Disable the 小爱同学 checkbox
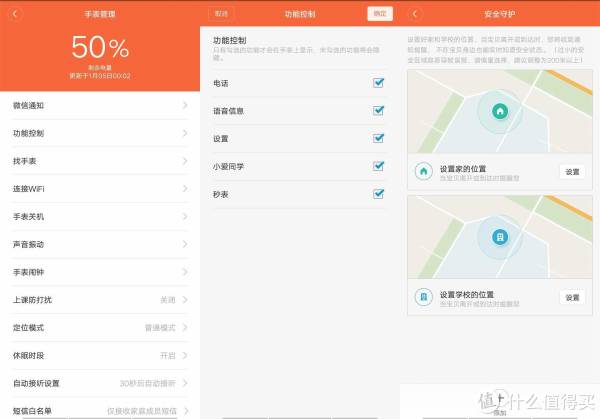 (379, 166)
